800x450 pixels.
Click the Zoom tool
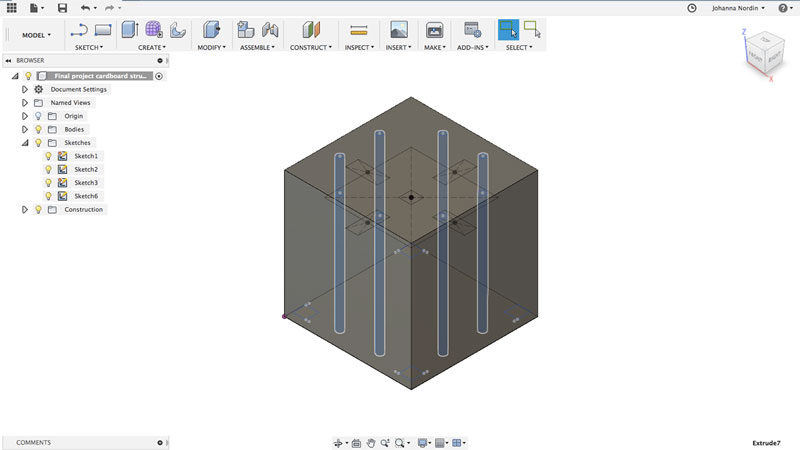(385, 443)
